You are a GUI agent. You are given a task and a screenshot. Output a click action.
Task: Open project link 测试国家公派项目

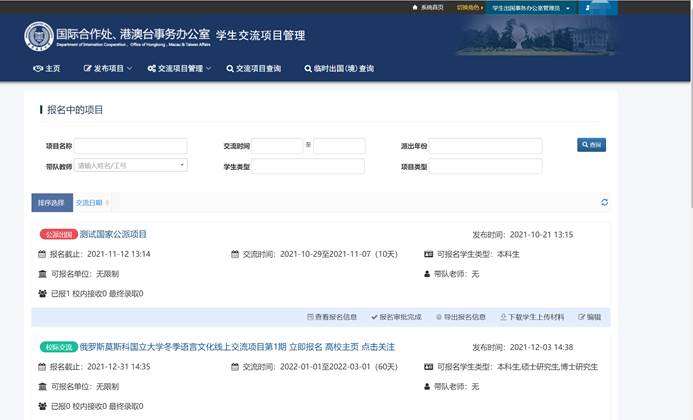[x=113, y=235]
